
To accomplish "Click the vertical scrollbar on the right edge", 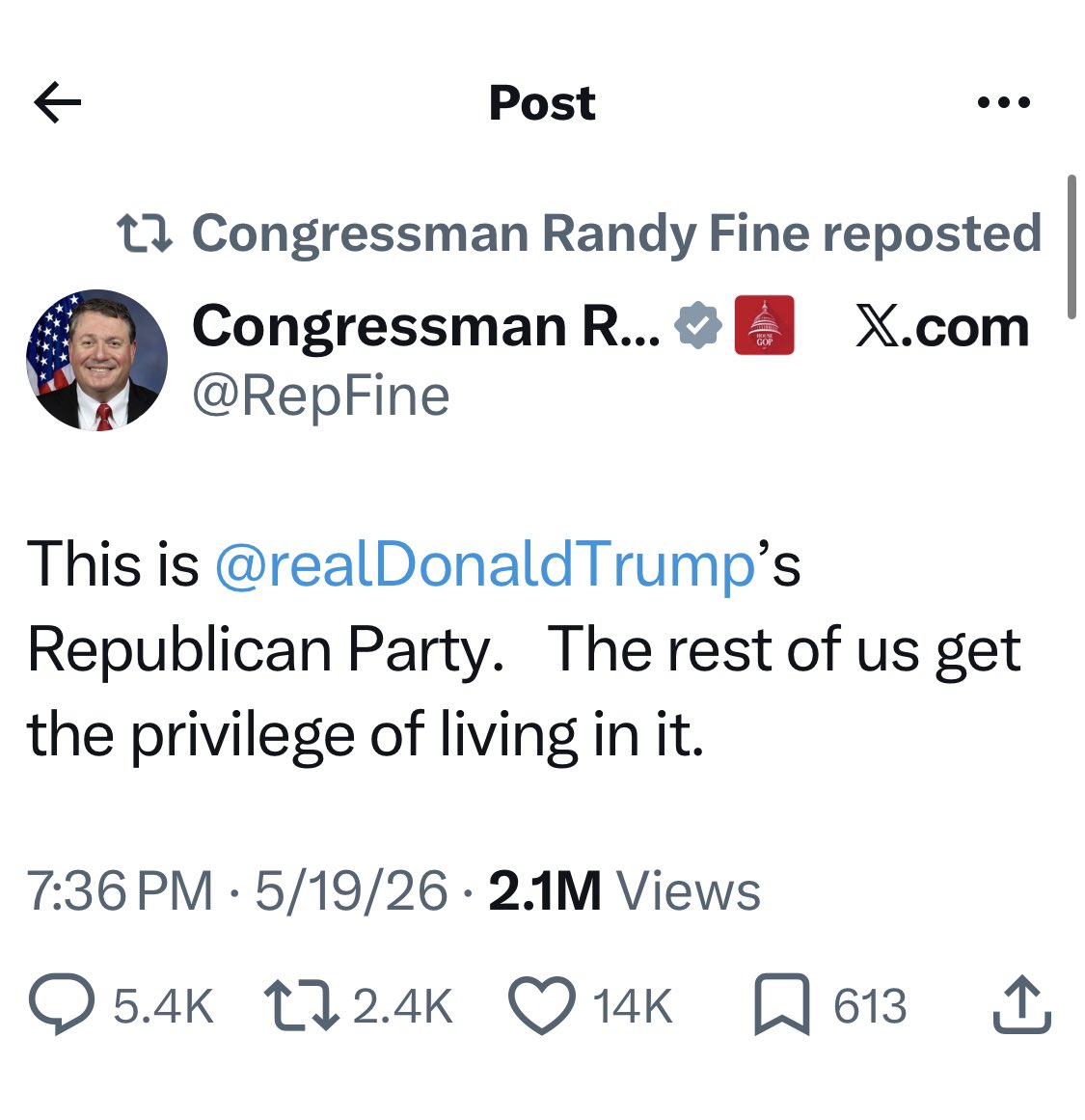I will coord(1071,246).
